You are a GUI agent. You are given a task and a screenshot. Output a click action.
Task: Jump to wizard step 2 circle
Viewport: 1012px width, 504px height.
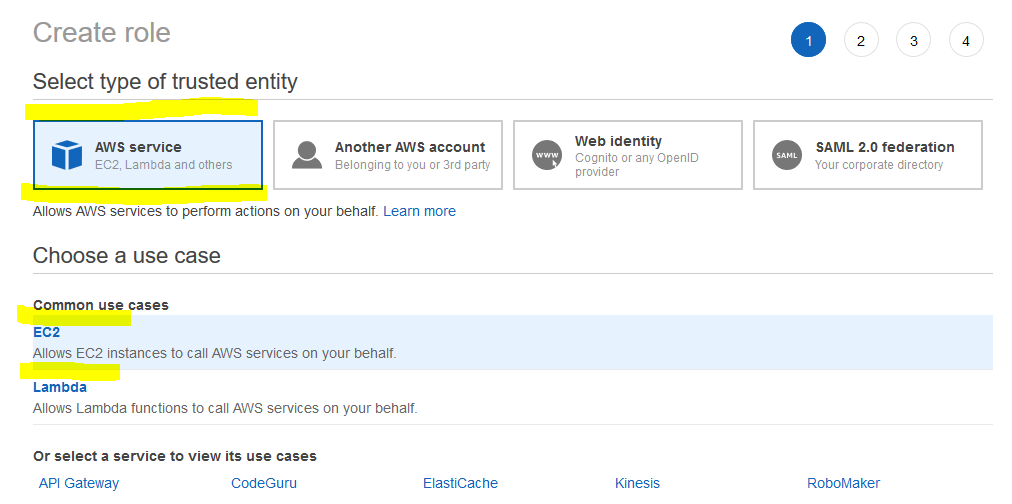(861, 40)
